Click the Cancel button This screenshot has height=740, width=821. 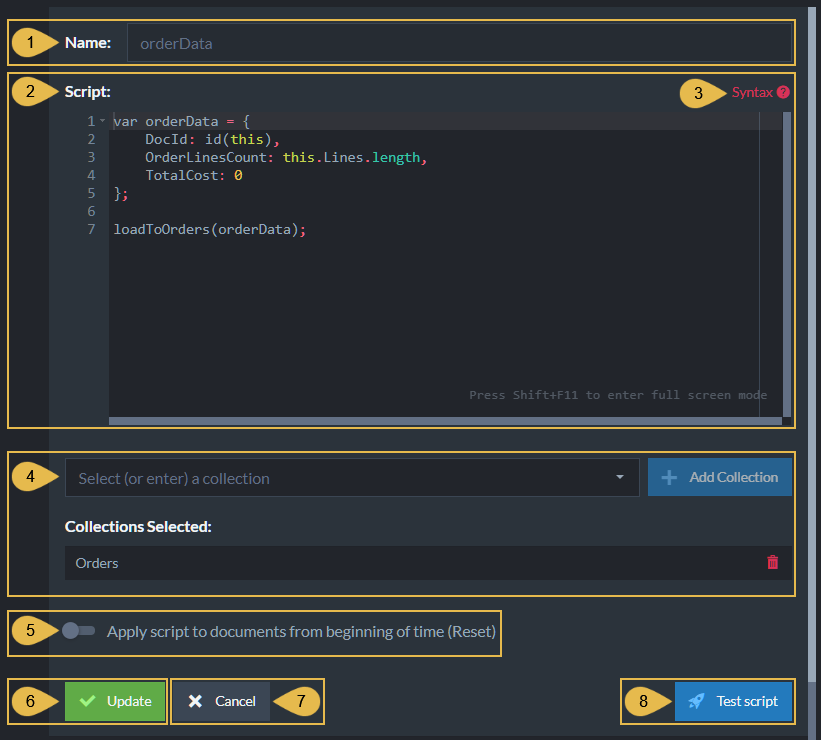221,701
